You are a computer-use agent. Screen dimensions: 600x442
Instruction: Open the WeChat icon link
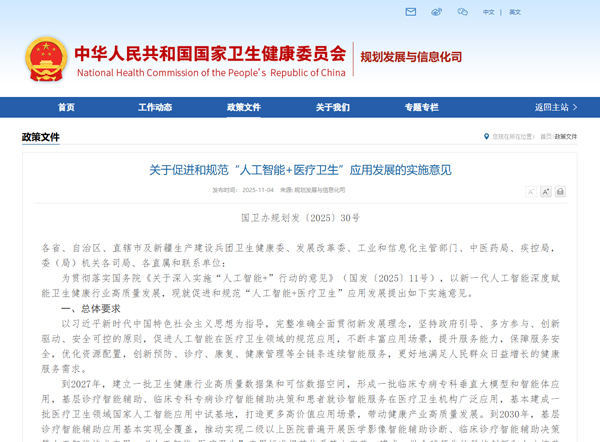[x=462, y=12]
